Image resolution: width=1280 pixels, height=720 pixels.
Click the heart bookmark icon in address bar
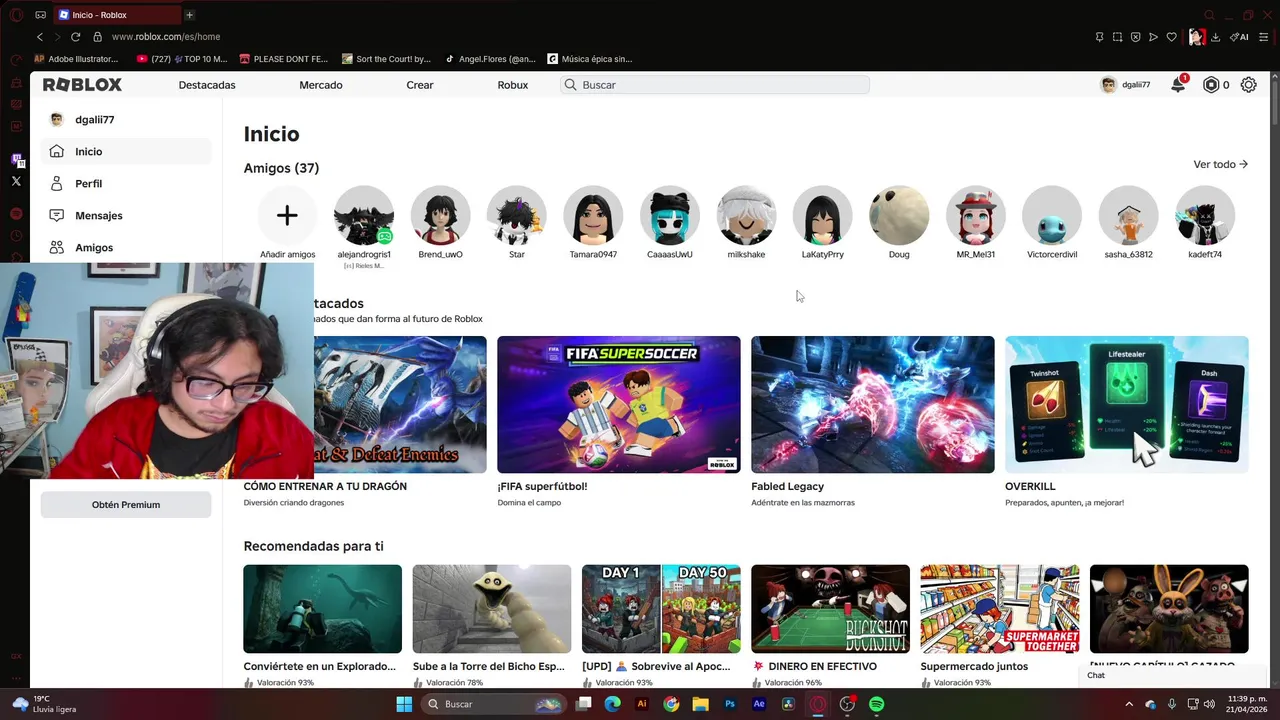point(1171,37)
